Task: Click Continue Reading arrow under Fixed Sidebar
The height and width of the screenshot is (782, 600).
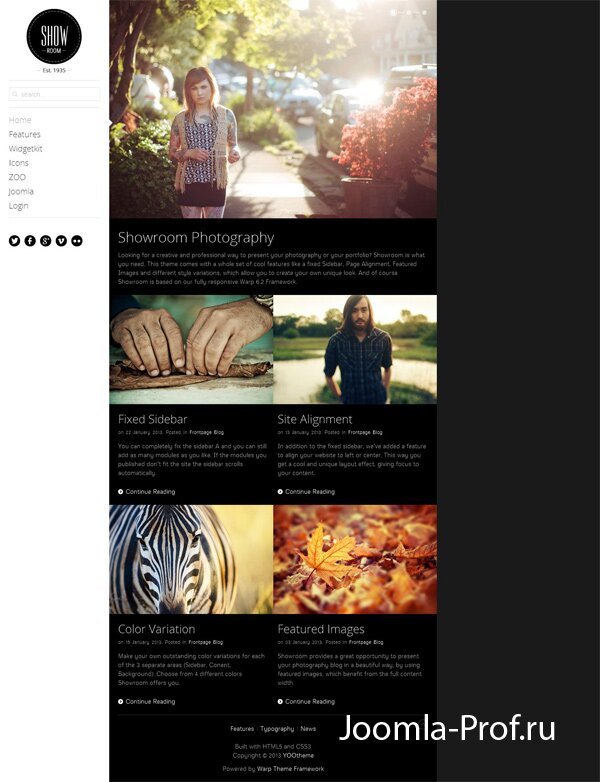Action: [120, 492]
